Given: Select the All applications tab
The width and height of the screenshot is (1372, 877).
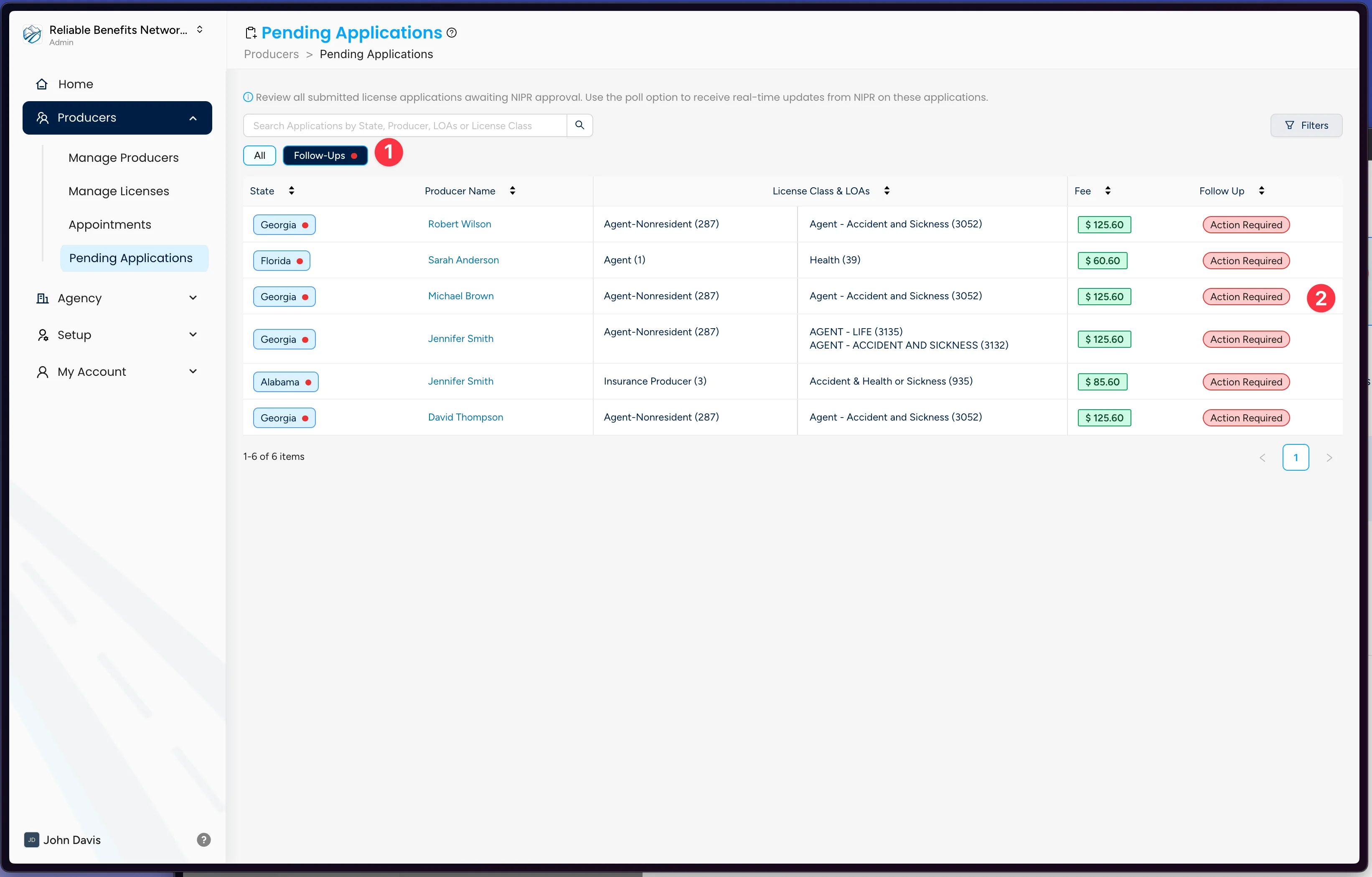Looking at the screenshot, I should [259, 155].
